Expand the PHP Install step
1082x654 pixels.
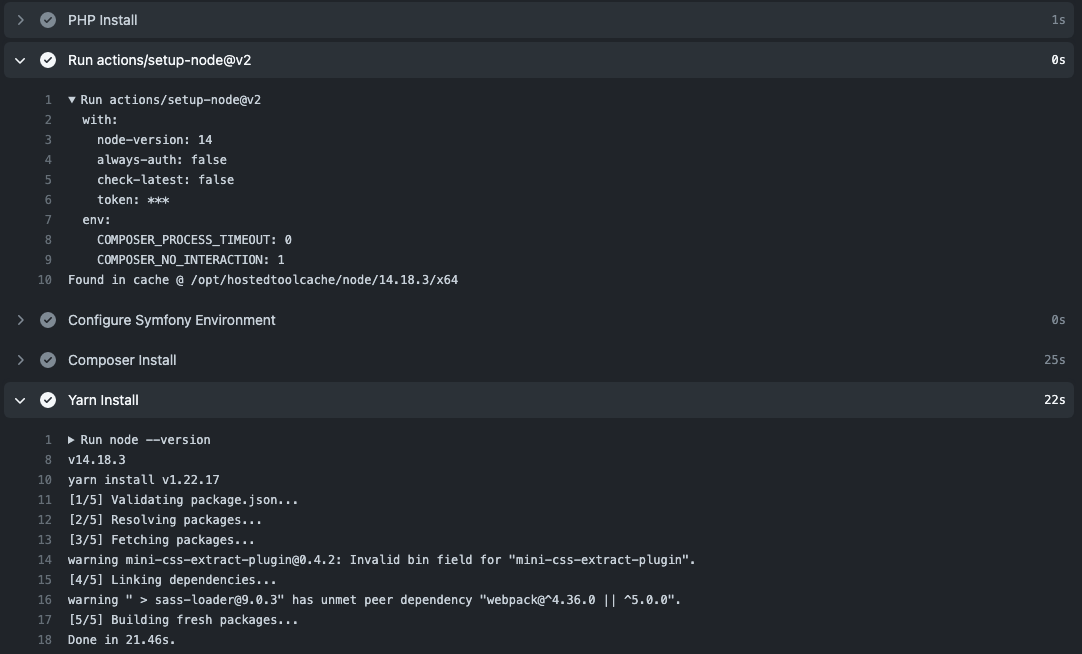coord(20,20)
